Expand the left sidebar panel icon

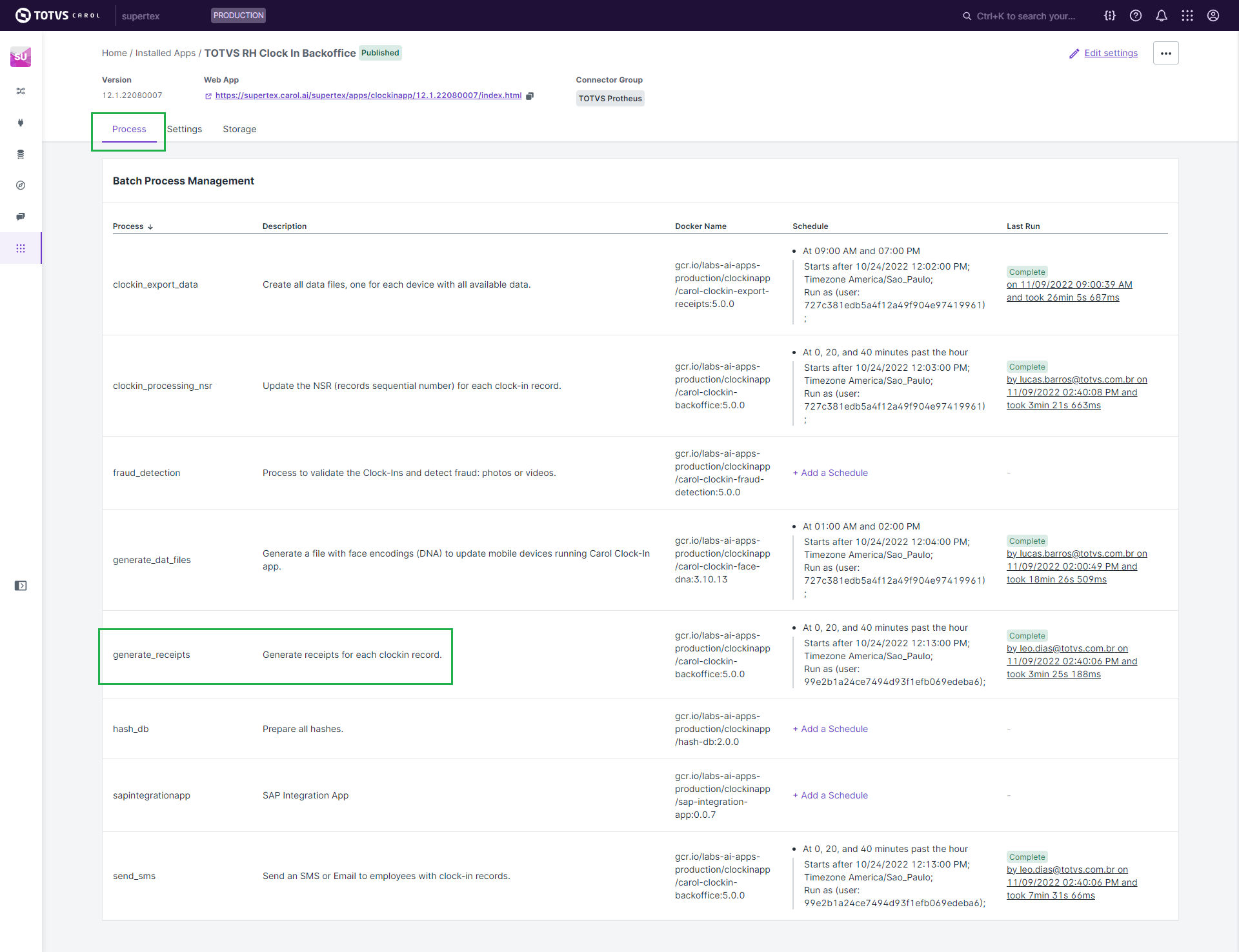(x=21, y=586)
